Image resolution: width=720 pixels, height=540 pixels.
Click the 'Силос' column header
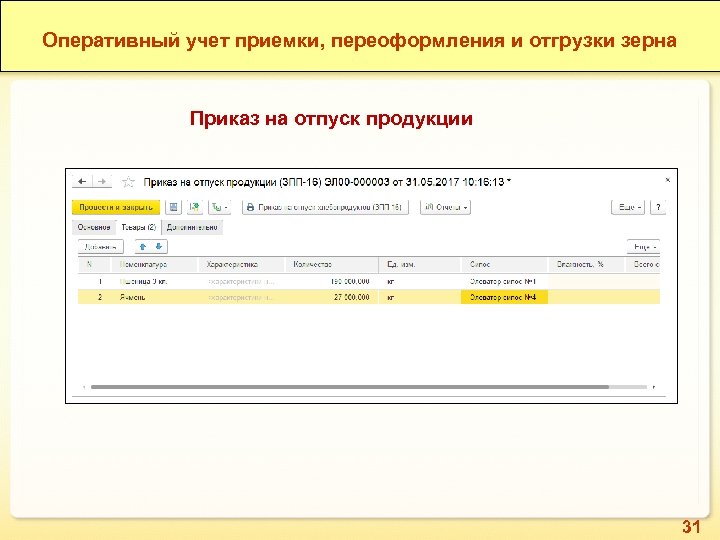coord(504,264)
